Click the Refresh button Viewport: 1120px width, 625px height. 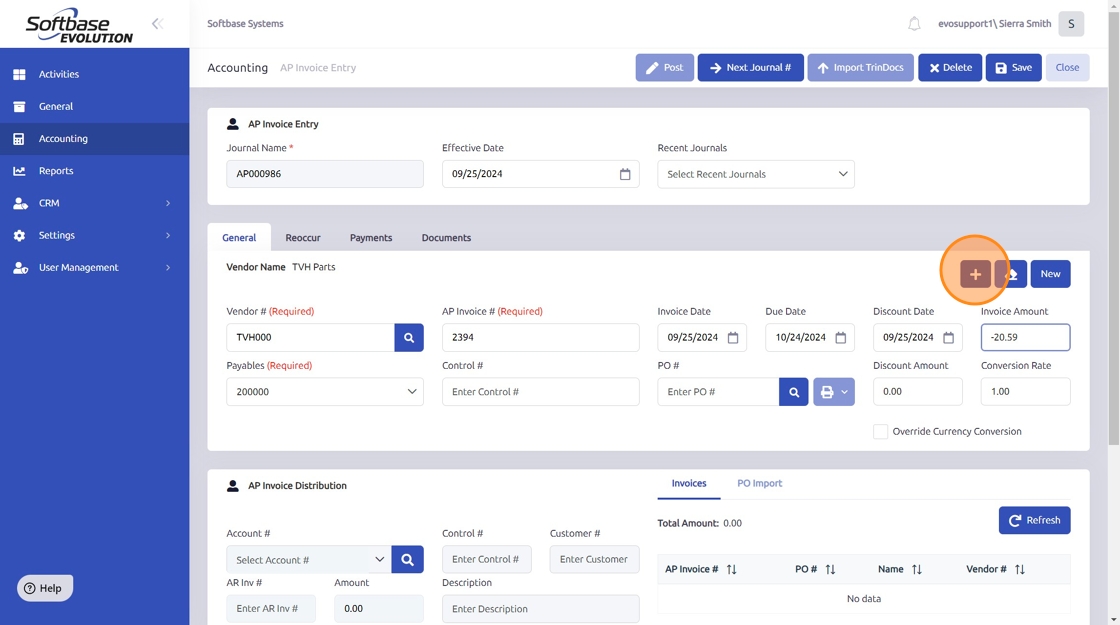tap(1034, 520)
